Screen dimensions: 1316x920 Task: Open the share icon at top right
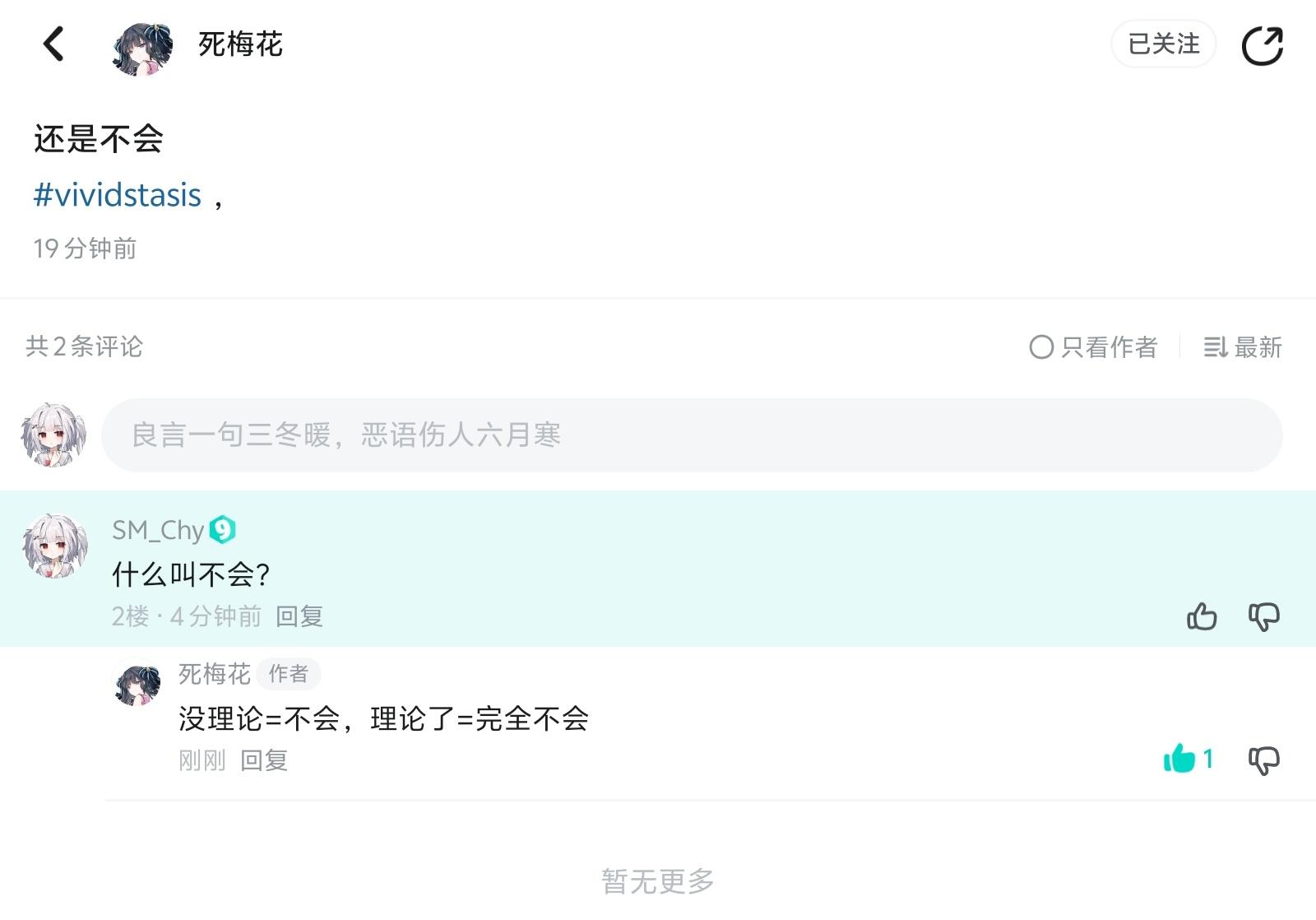1262,45
